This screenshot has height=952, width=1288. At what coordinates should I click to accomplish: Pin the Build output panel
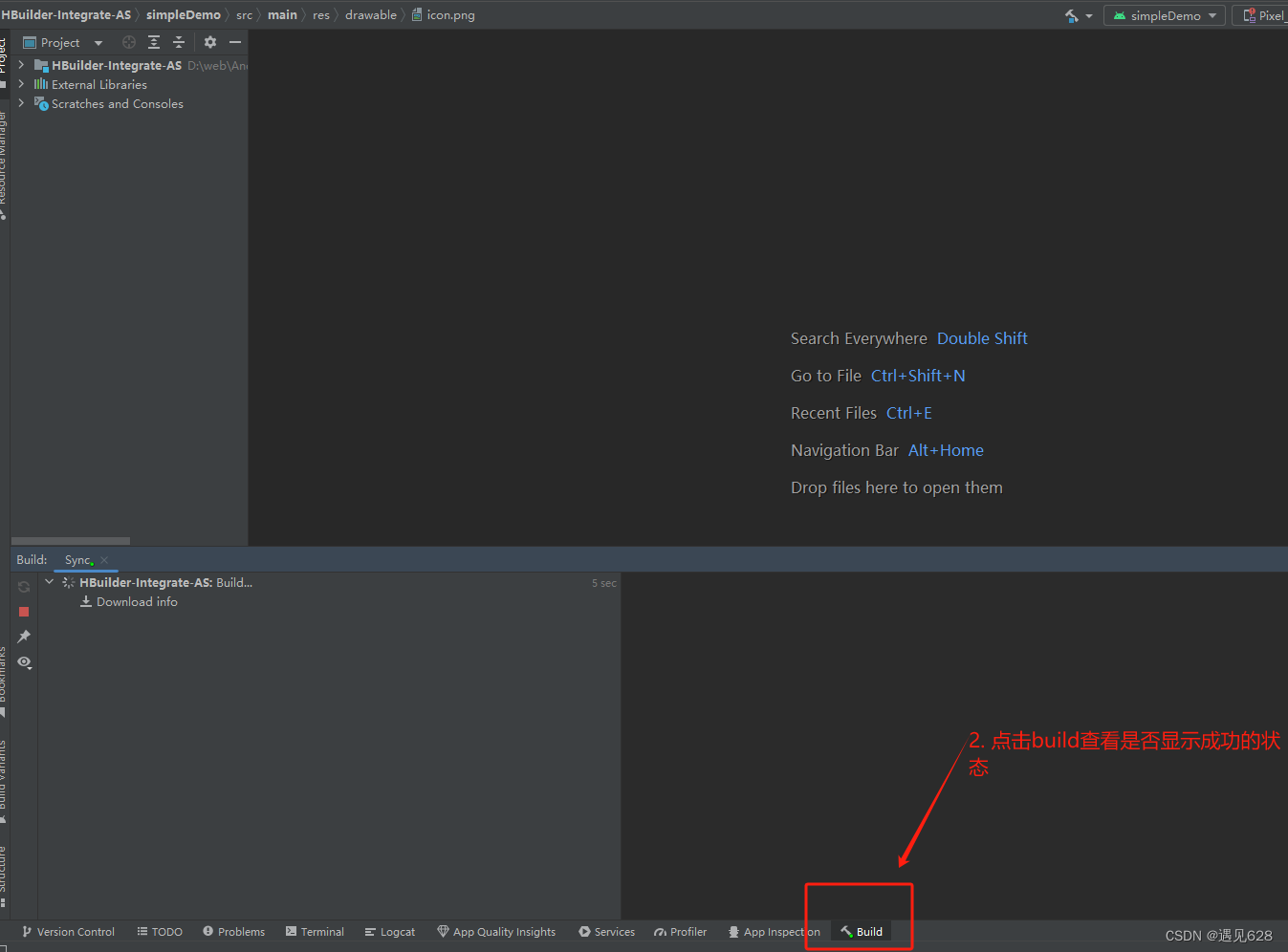point(24,637)
